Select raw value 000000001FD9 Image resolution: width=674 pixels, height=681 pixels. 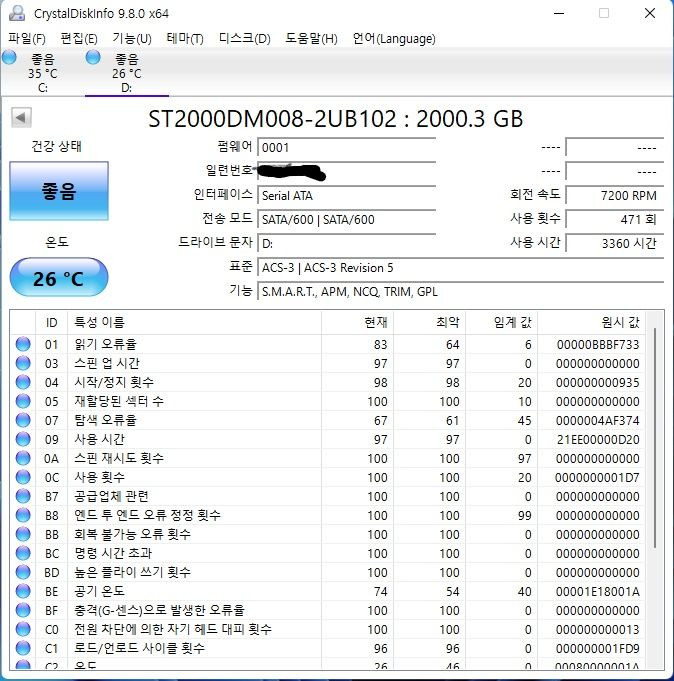pyautogui.click(x=598, y=648)
